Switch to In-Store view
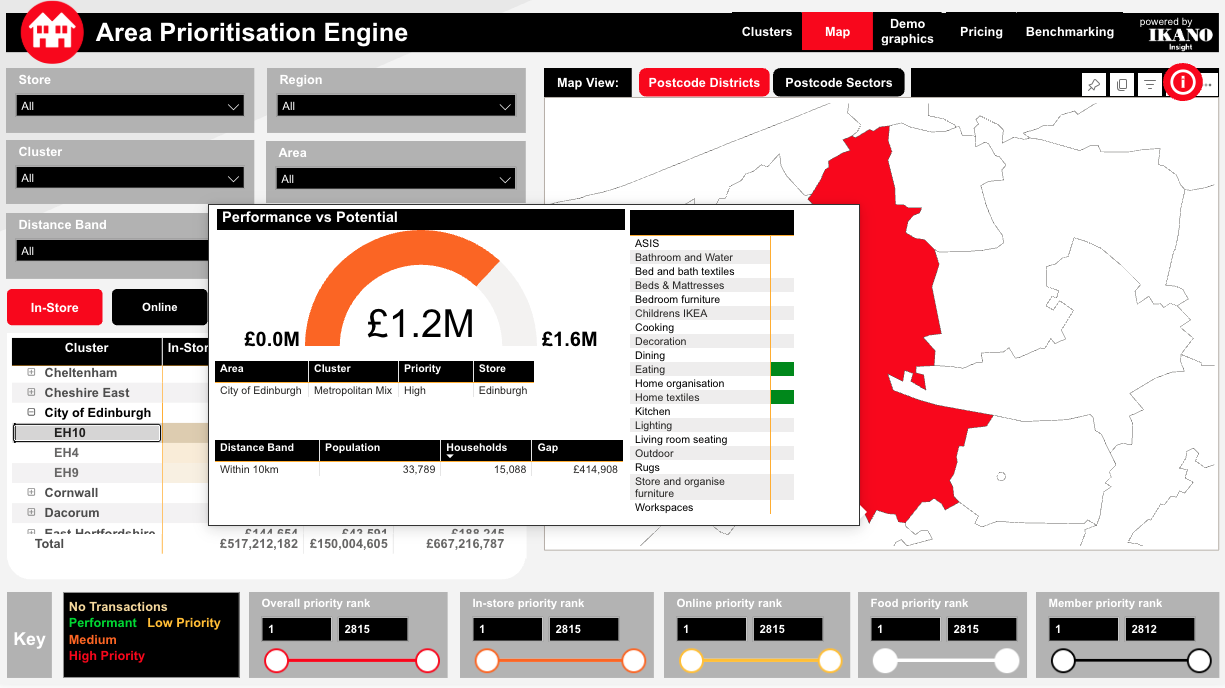The width and height of the screenshot is (1225, 688). coord(55,307)
